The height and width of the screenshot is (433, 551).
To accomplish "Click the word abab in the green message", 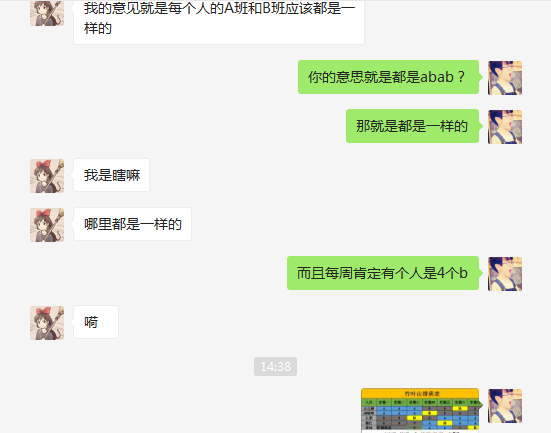I will coord(437,77).
